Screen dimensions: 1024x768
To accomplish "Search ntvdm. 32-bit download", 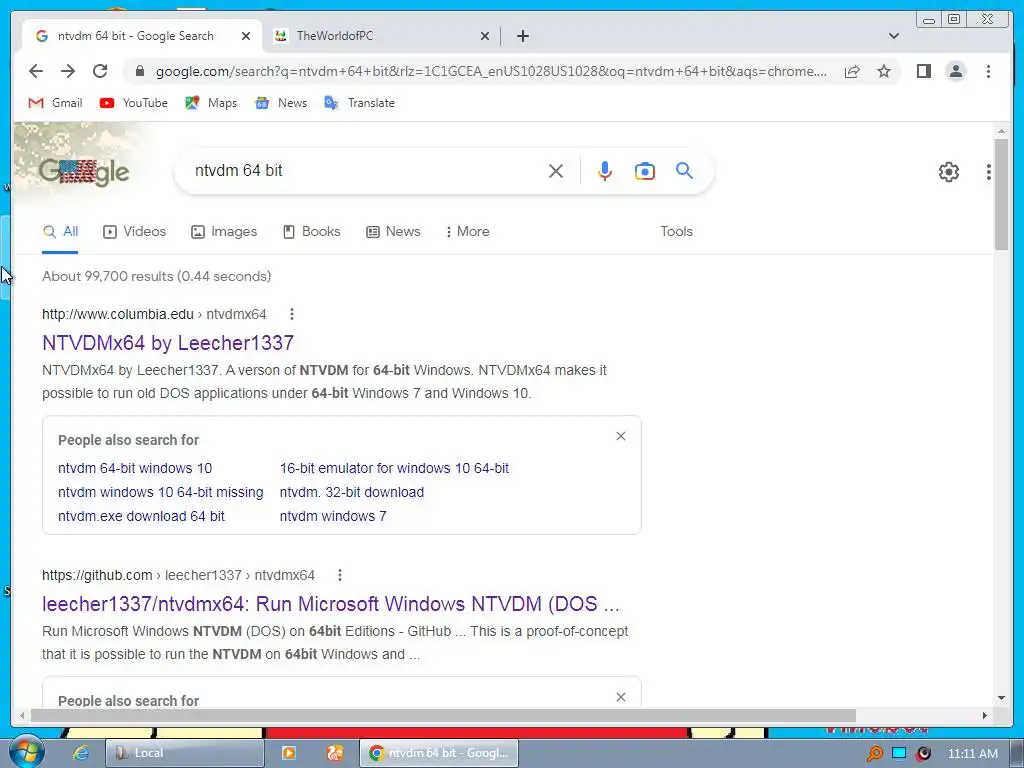I will 352,492.
